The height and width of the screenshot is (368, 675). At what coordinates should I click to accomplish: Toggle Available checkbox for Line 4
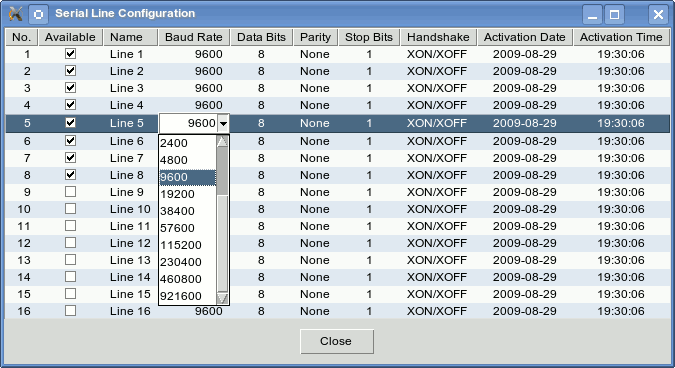71,105
